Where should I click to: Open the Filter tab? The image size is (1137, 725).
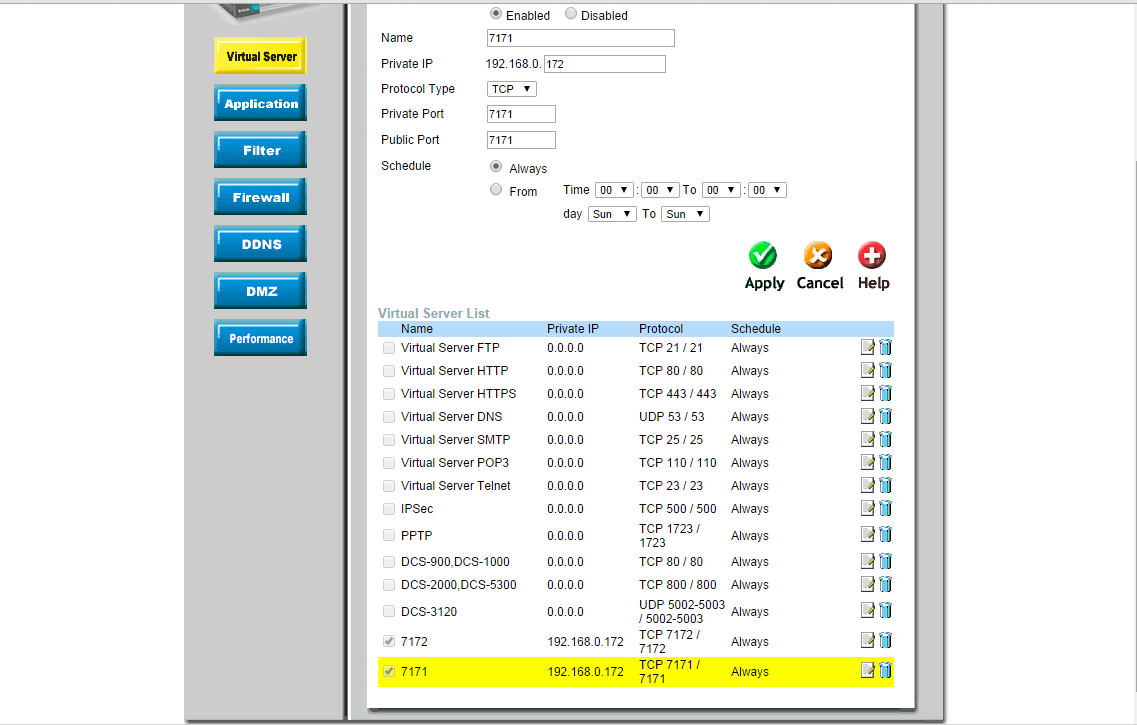coord(260,150)
